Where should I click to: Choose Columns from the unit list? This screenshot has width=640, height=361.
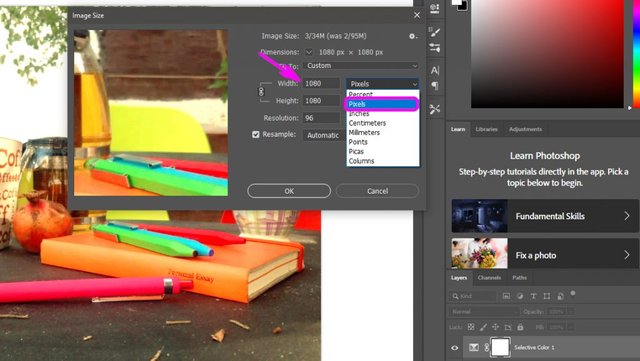(383, 161)
